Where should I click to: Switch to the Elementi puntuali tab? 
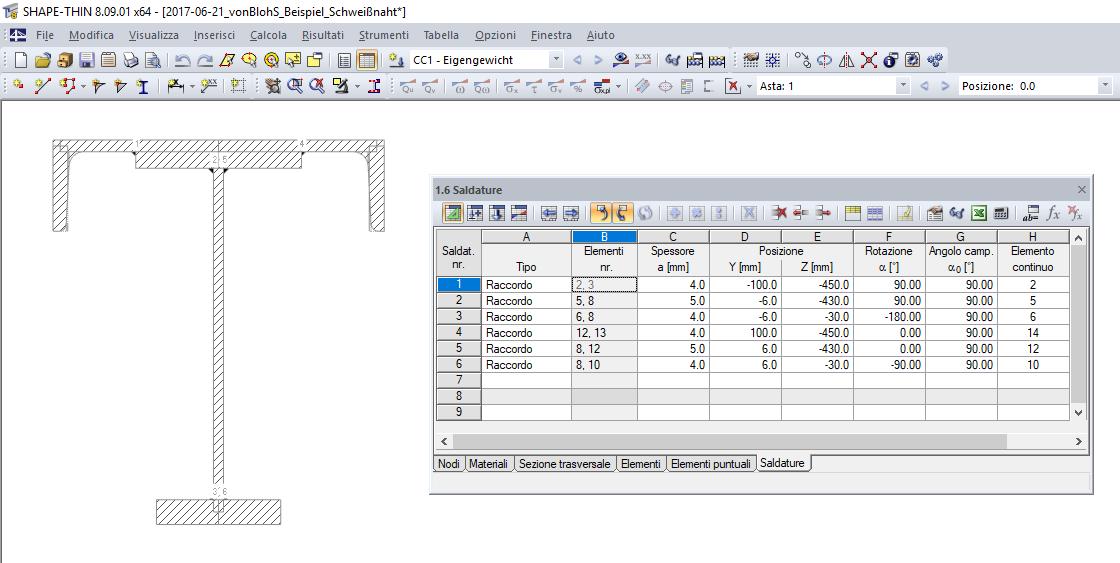711,464
